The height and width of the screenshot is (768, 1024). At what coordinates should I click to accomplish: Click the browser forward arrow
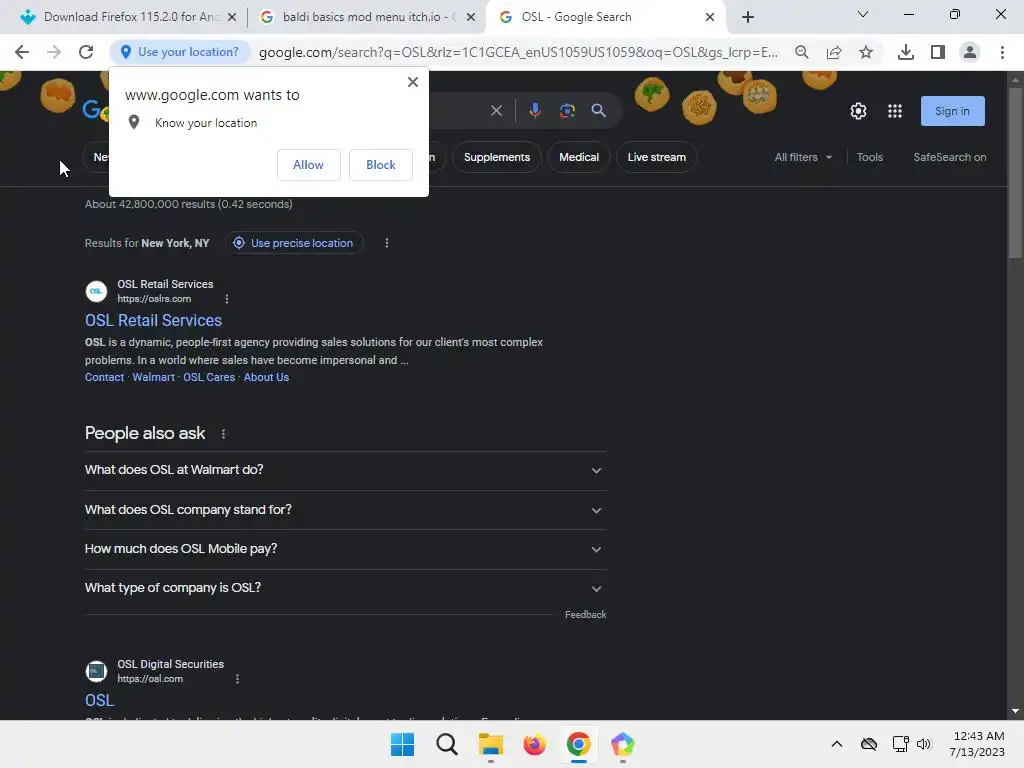pos(54,52)
